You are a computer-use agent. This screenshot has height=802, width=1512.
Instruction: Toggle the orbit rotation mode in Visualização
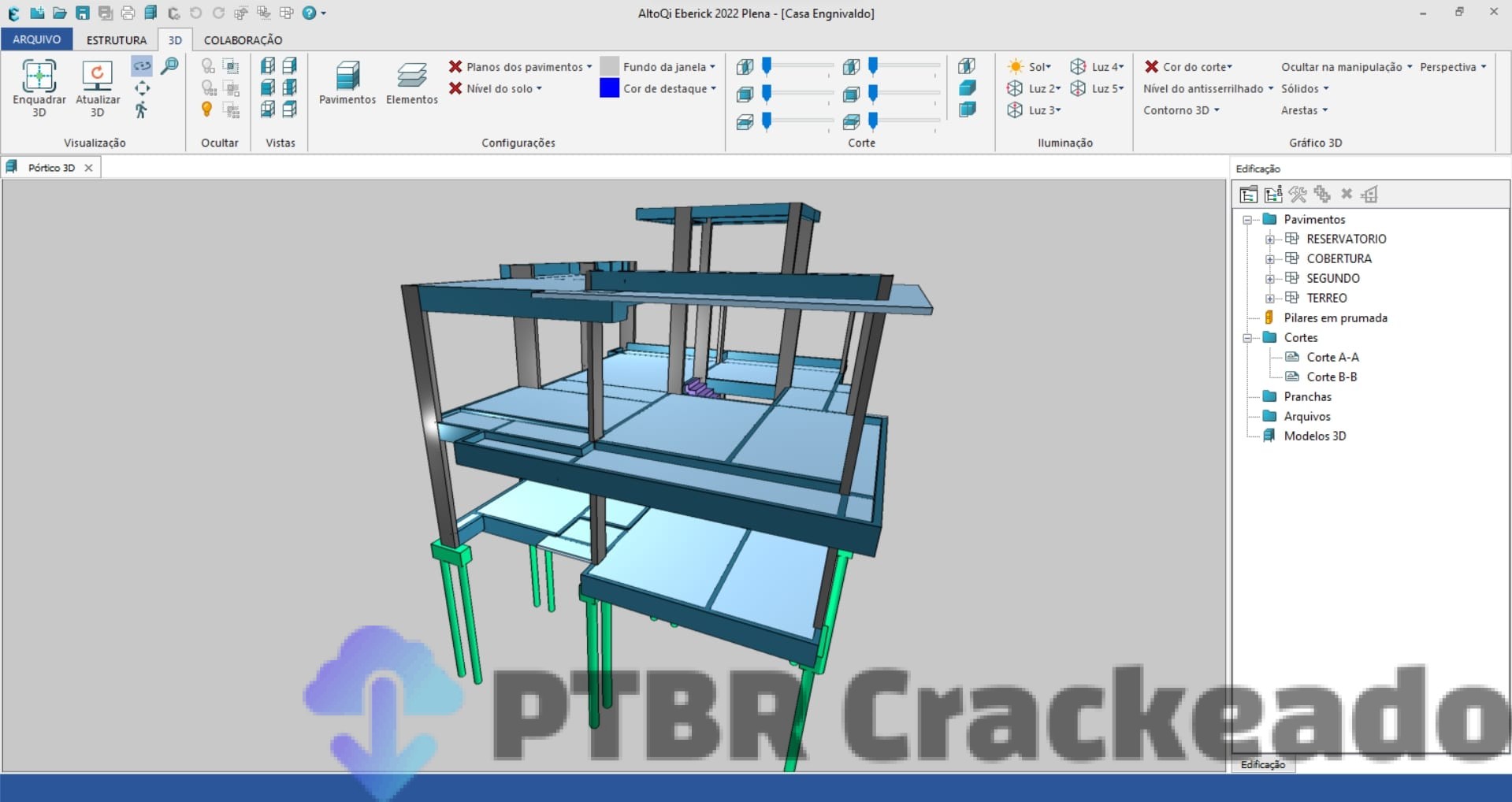pos(142,66)
